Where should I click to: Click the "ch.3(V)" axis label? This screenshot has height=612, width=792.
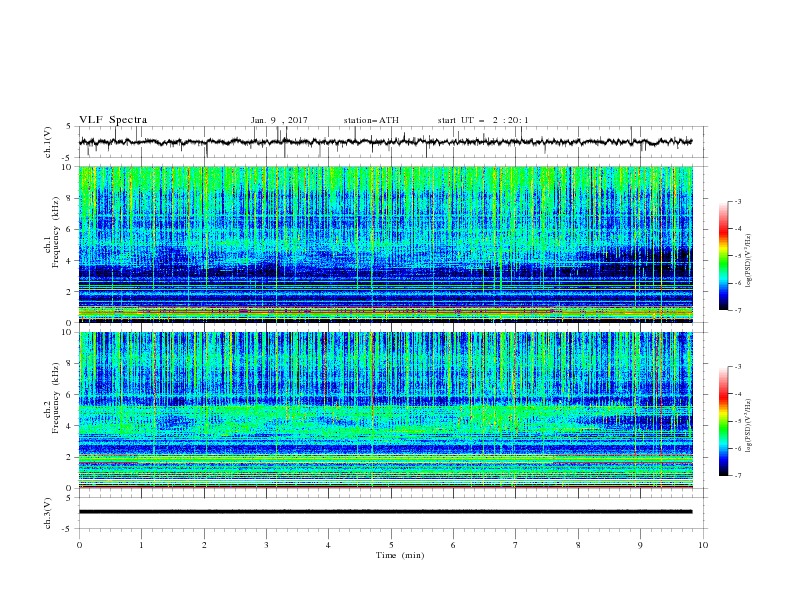pyautogui.click(x=48, y=513)
